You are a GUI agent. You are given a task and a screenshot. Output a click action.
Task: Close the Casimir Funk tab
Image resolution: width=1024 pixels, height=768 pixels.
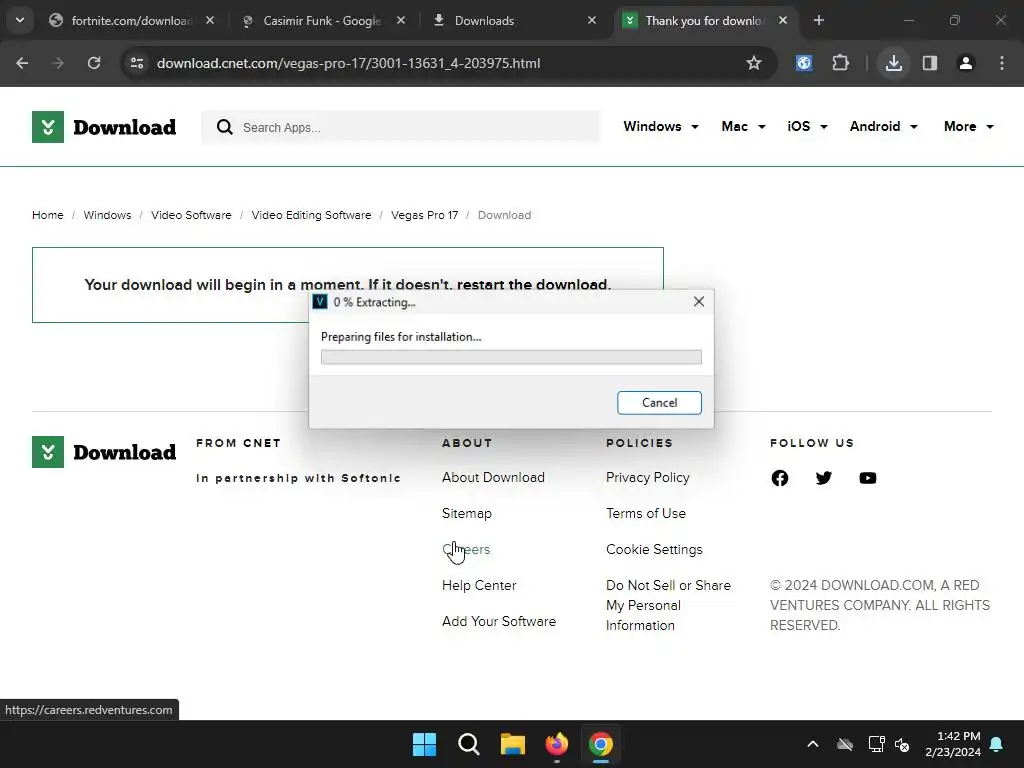(x=401, y=20)
